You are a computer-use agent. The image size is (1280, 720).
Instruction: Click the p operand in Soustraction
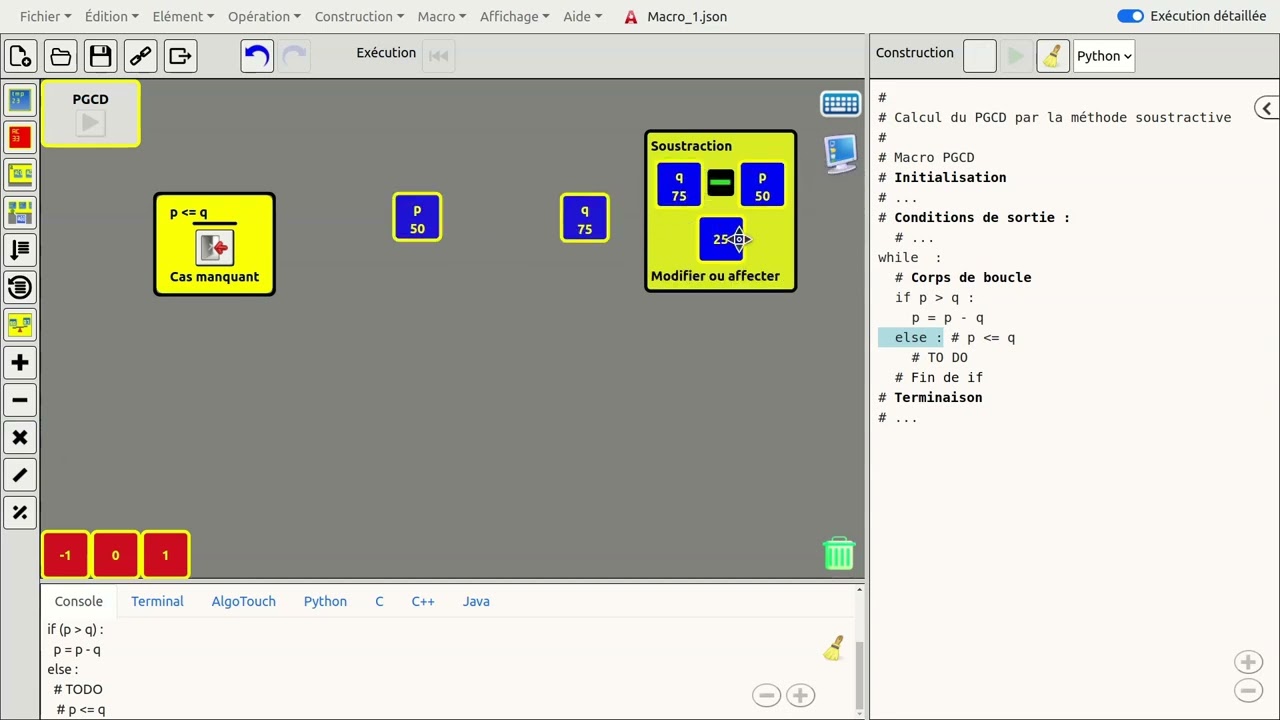click(x=762, y=186)
